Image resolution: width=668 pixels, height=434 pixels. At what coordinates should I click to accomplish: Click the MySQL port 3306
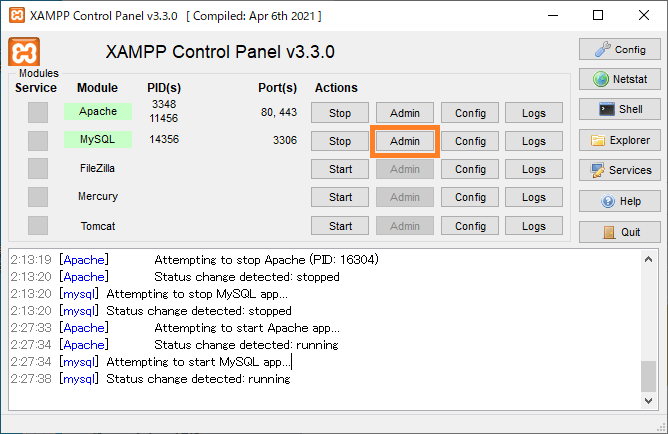coord(285,140)
